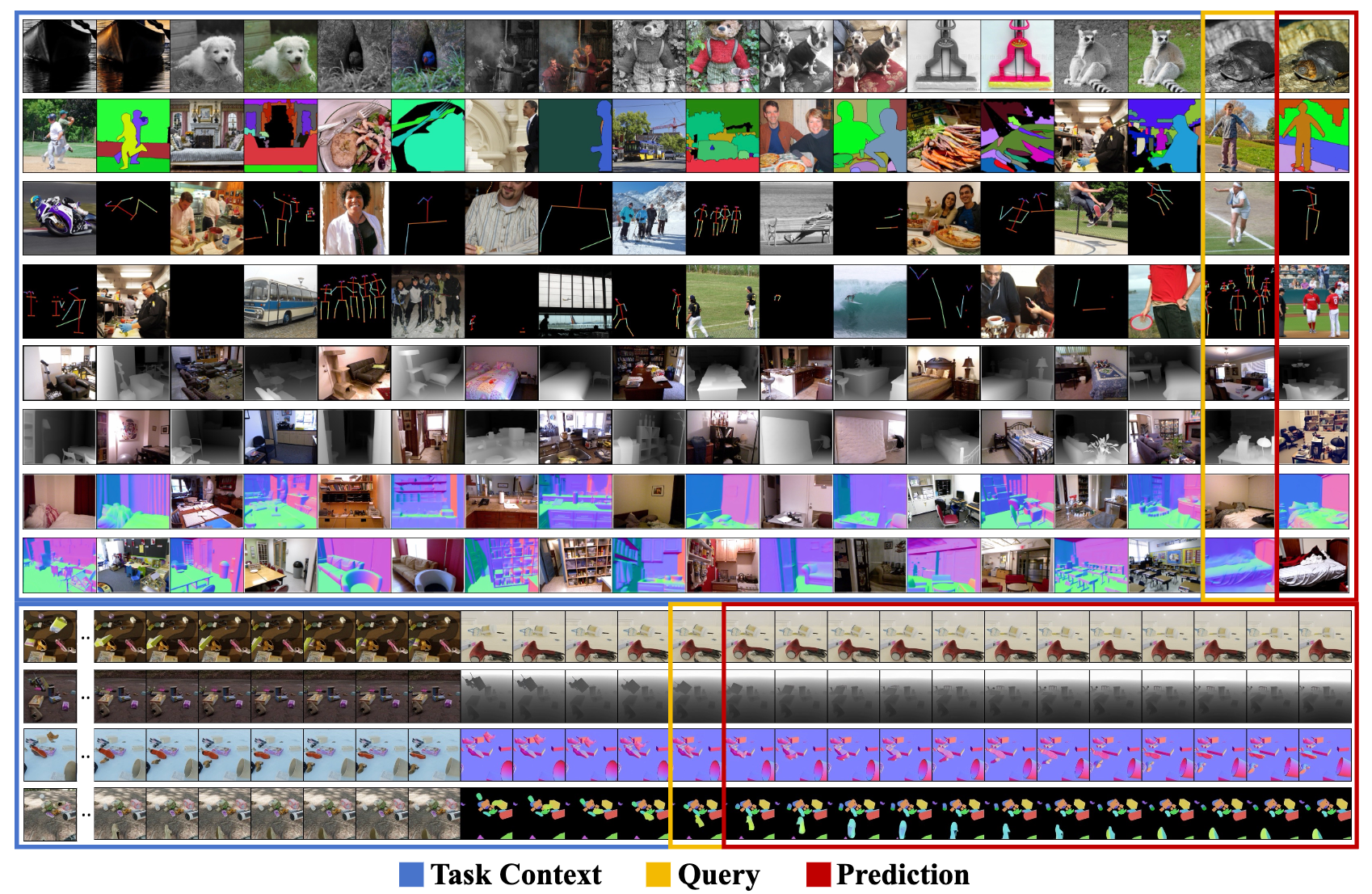
Task: Open the motorcycle racer photo
Action: 59,218
